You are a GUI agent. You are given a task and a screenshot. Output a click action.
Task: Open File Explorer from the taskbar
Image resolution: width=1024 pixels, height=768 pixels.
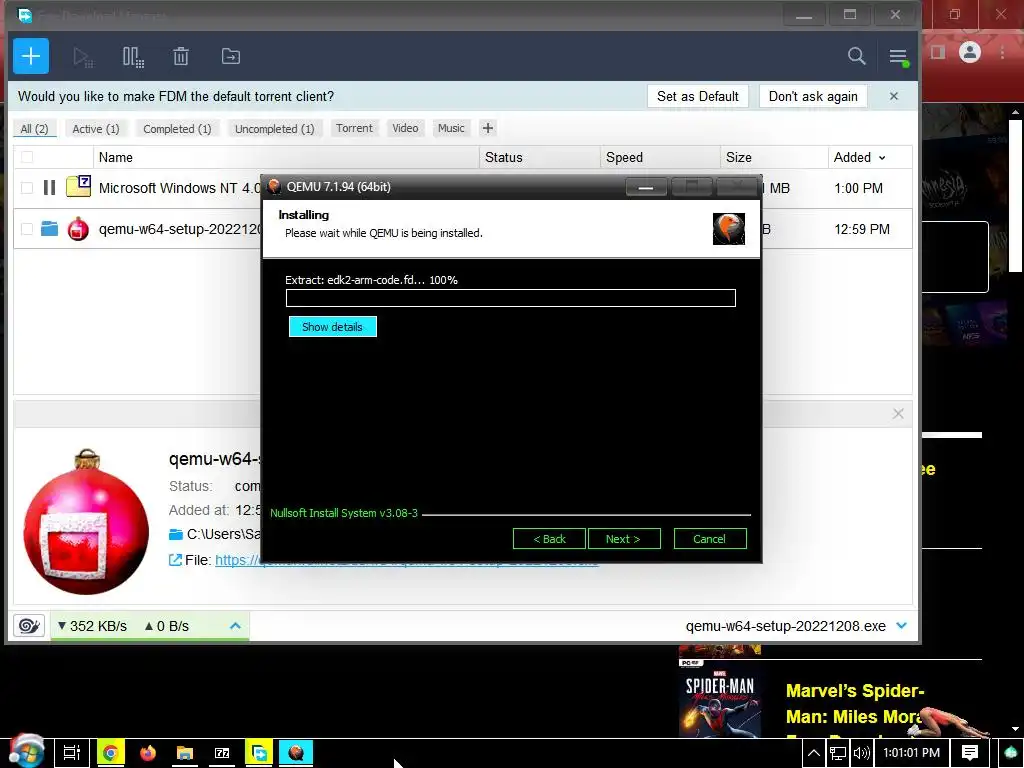(185, 753)
